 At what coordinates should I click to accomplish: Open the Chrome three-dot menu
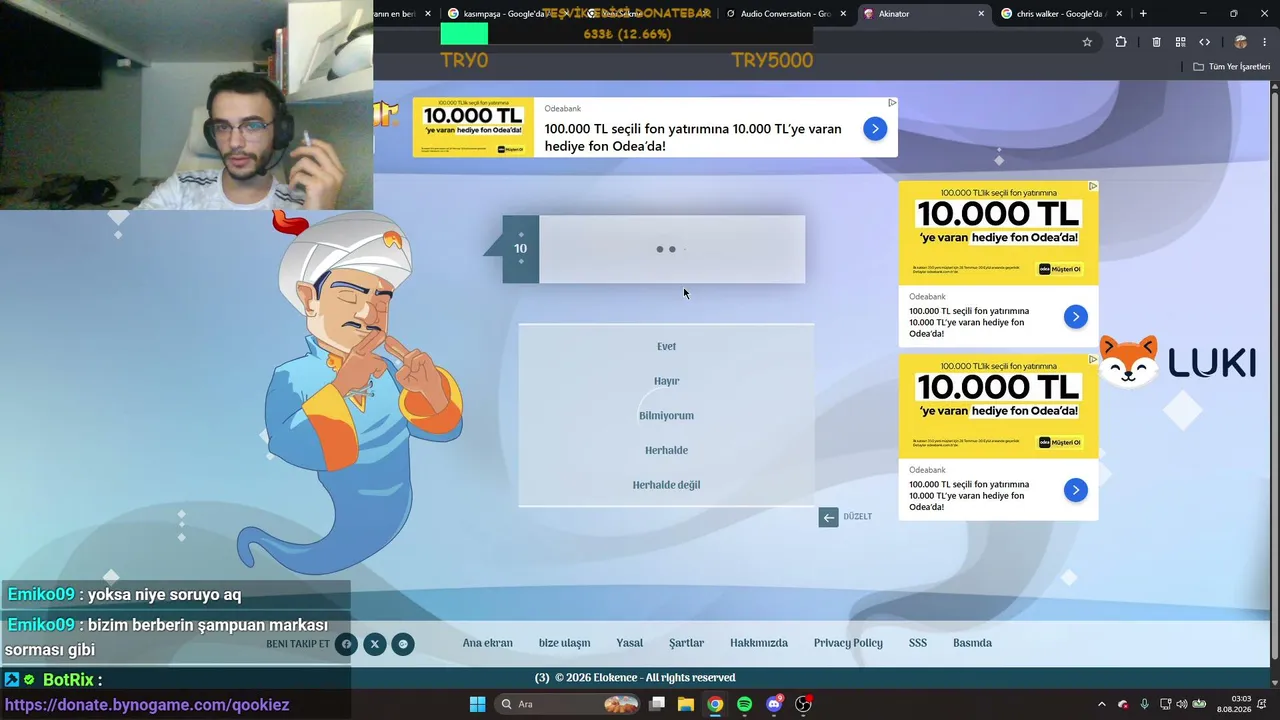(1265, 42)
